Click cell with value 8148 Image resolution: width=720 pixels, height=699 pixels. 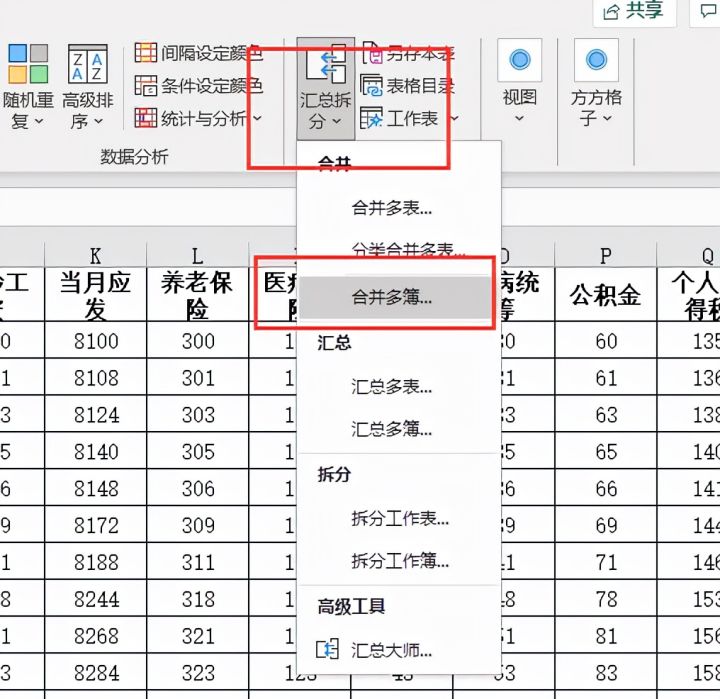click(96, 488)
